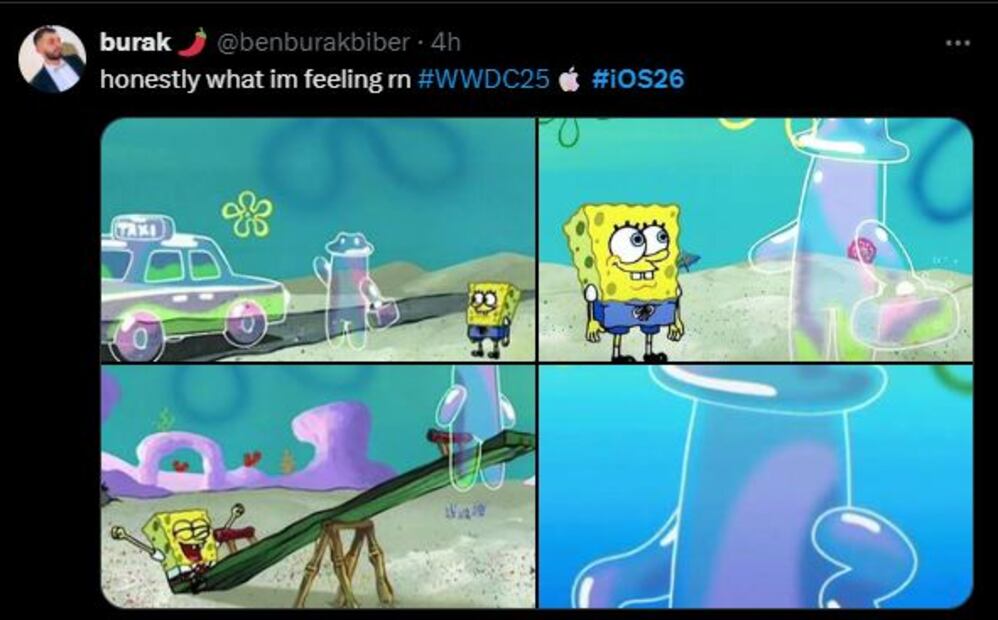
Task: Open the @benburakbiber handle profile
Action: (313, 42)
